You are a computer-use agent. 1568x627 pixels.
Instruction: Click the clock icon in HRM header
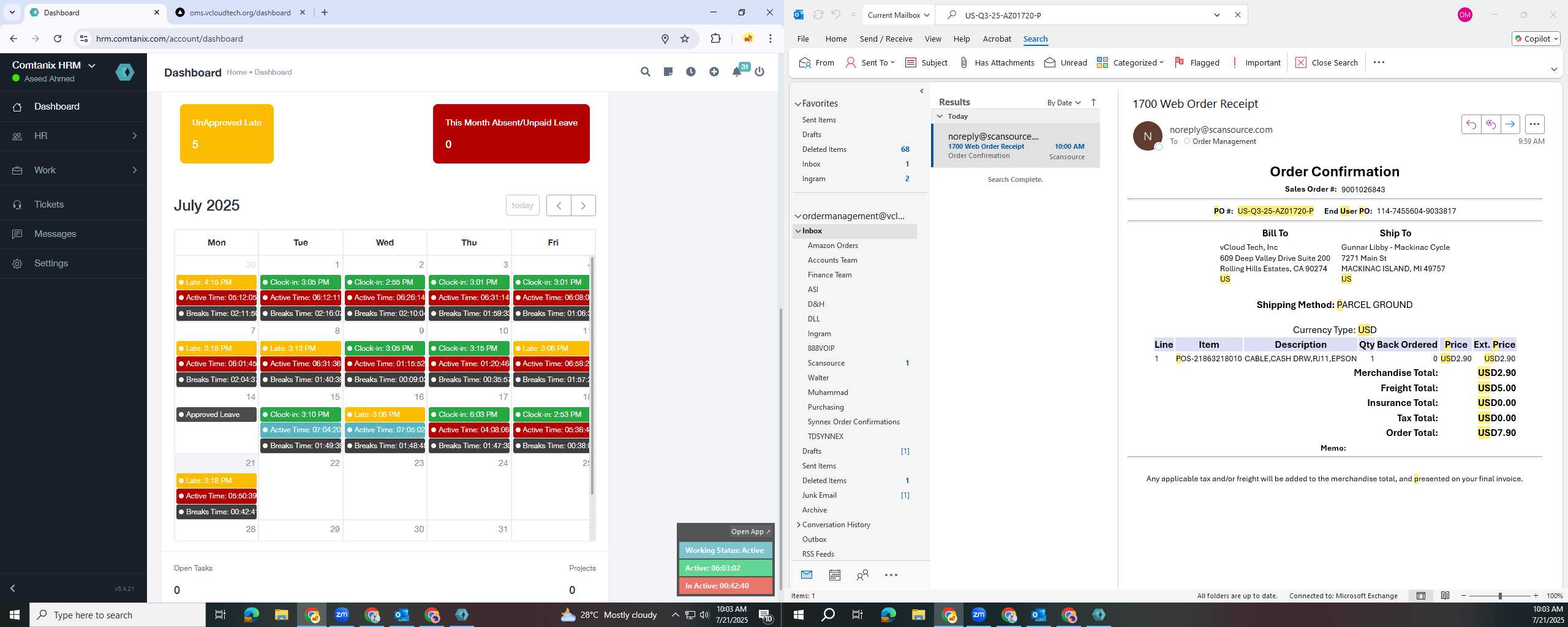point(691,72)
